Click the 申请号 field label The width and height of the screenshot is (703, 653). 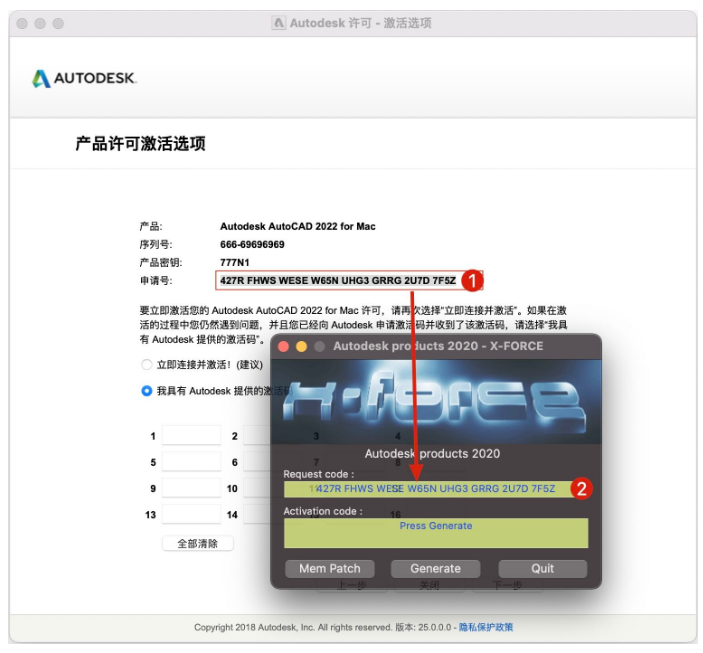(156, 281)
